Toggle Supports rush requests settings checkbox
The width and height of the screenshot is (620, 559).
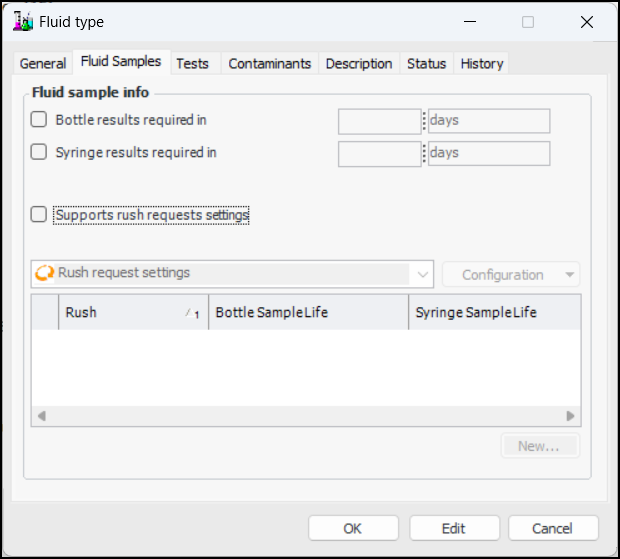[x=39, y=214]
